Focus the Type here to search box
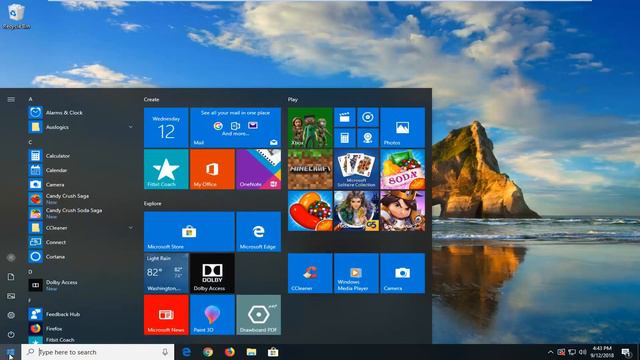The width and height of the screenshot is (640, 360). pos(98,352)
